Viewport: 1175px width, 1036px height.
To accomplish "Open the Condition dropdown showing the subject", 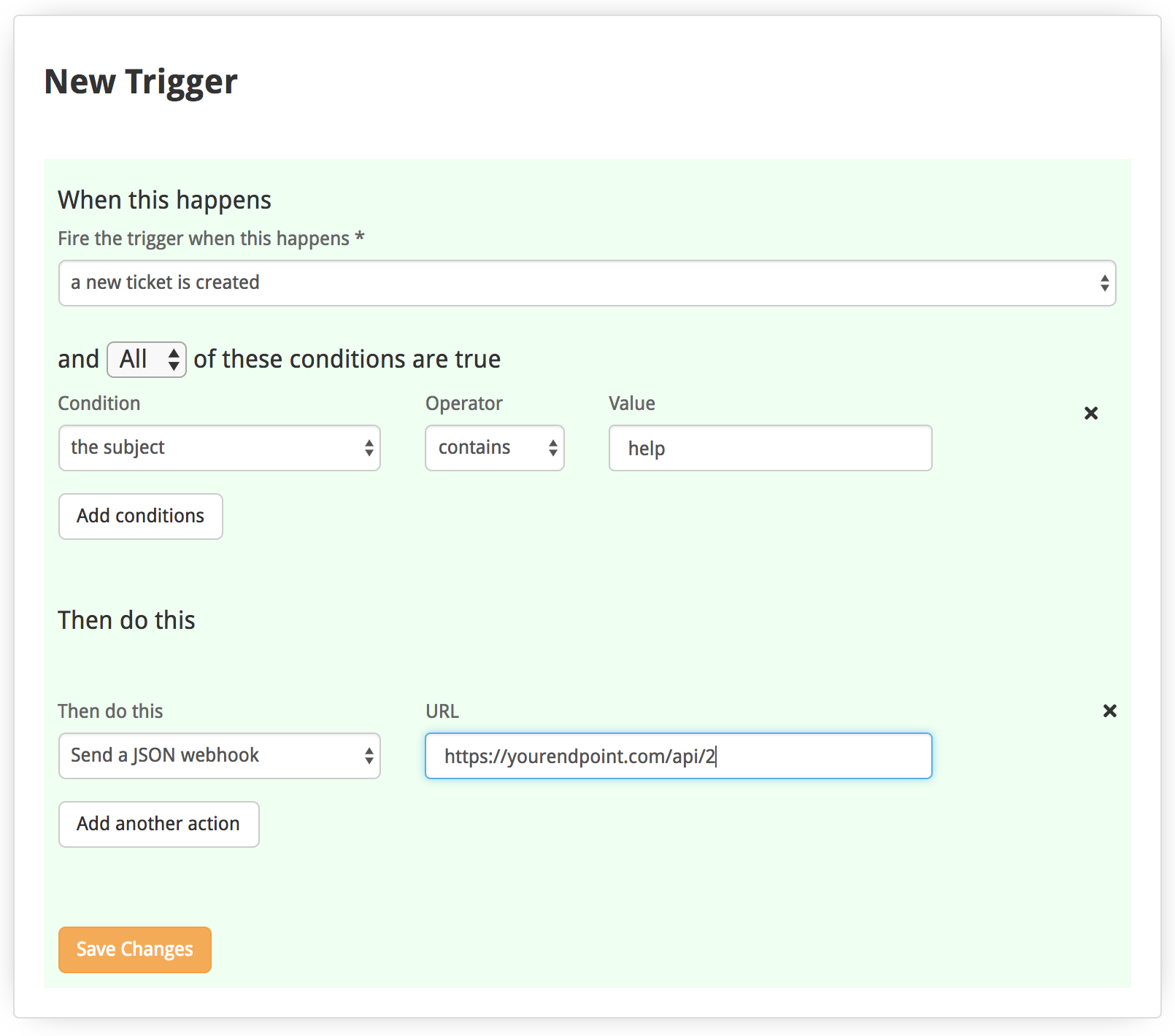I will pos(219,448).
